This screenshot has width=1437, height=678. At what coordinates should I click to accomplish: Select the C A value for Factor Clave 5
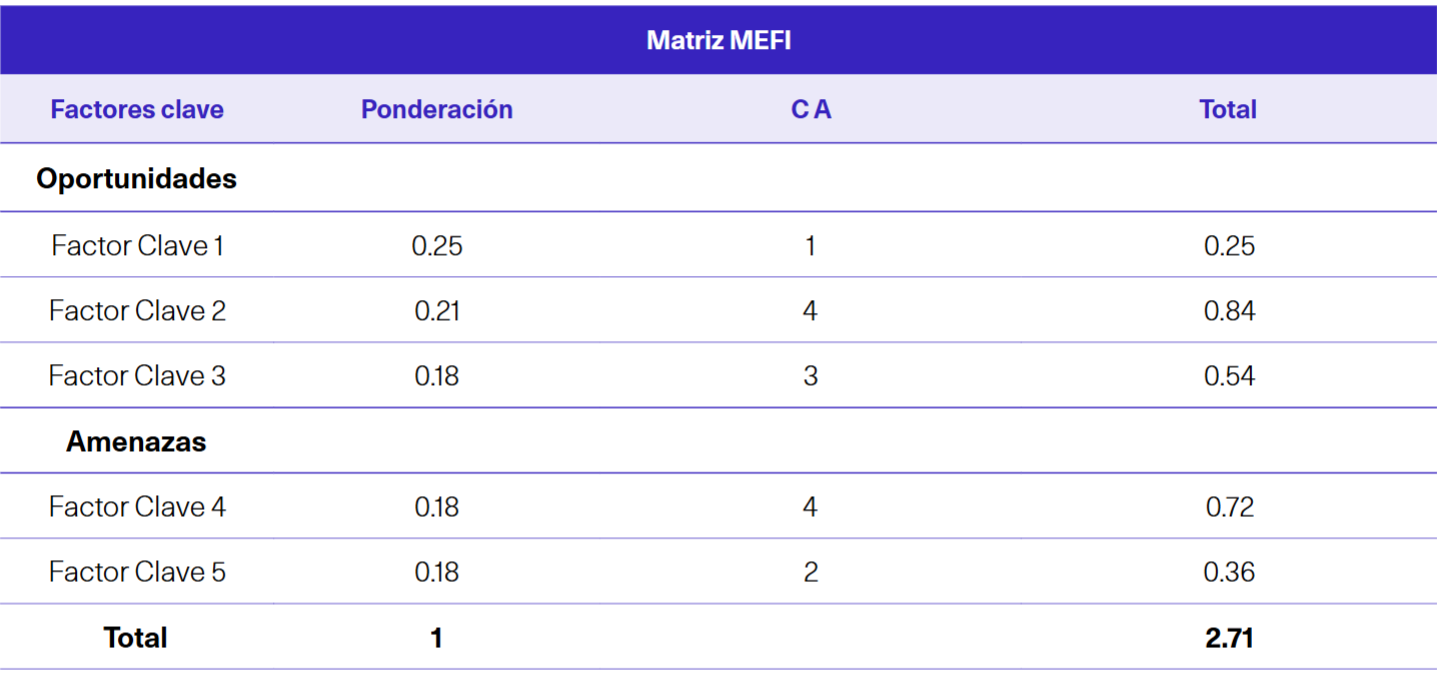point(810,572)
